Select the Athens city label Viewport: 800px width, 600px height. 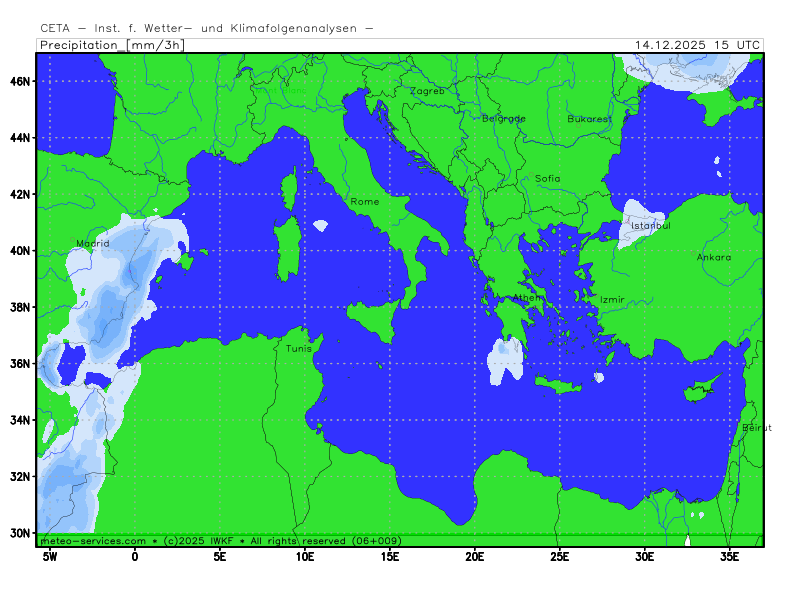[528, 297]
